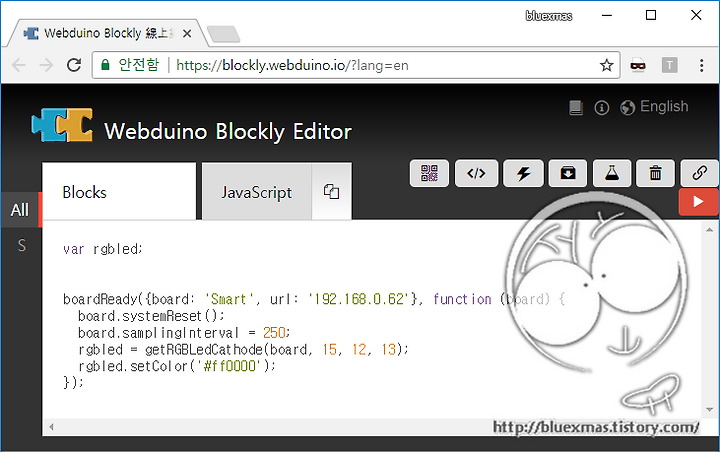
Task: Select the S category in sidebar
Action: tap(21, 245)
